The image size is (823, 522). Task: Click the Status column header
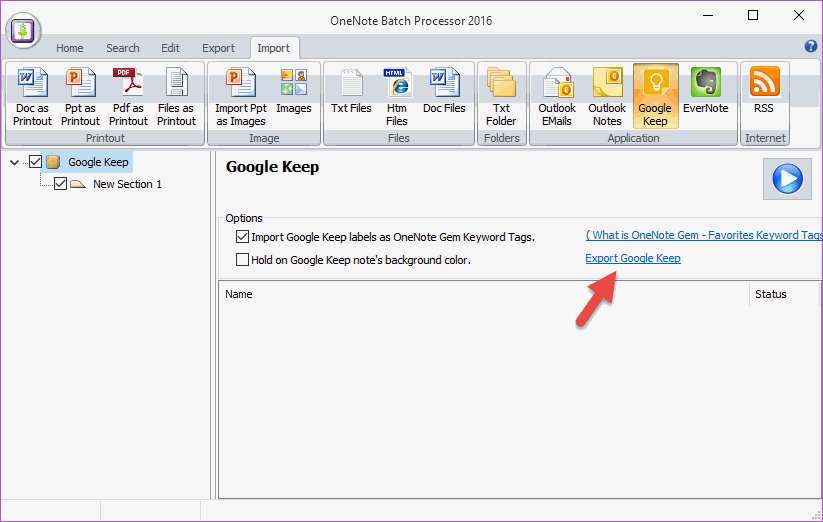click(x=784, y=294)
